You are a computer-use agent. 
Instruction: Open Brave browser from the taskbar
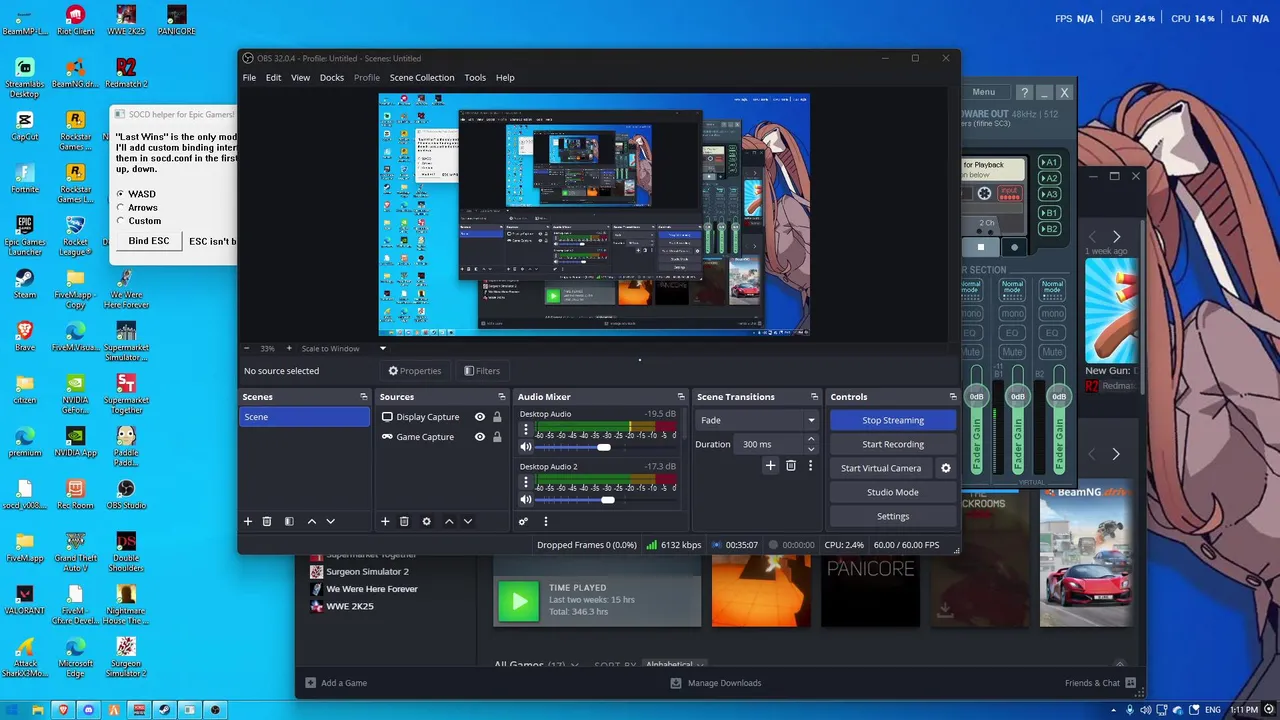pos(63,710)
